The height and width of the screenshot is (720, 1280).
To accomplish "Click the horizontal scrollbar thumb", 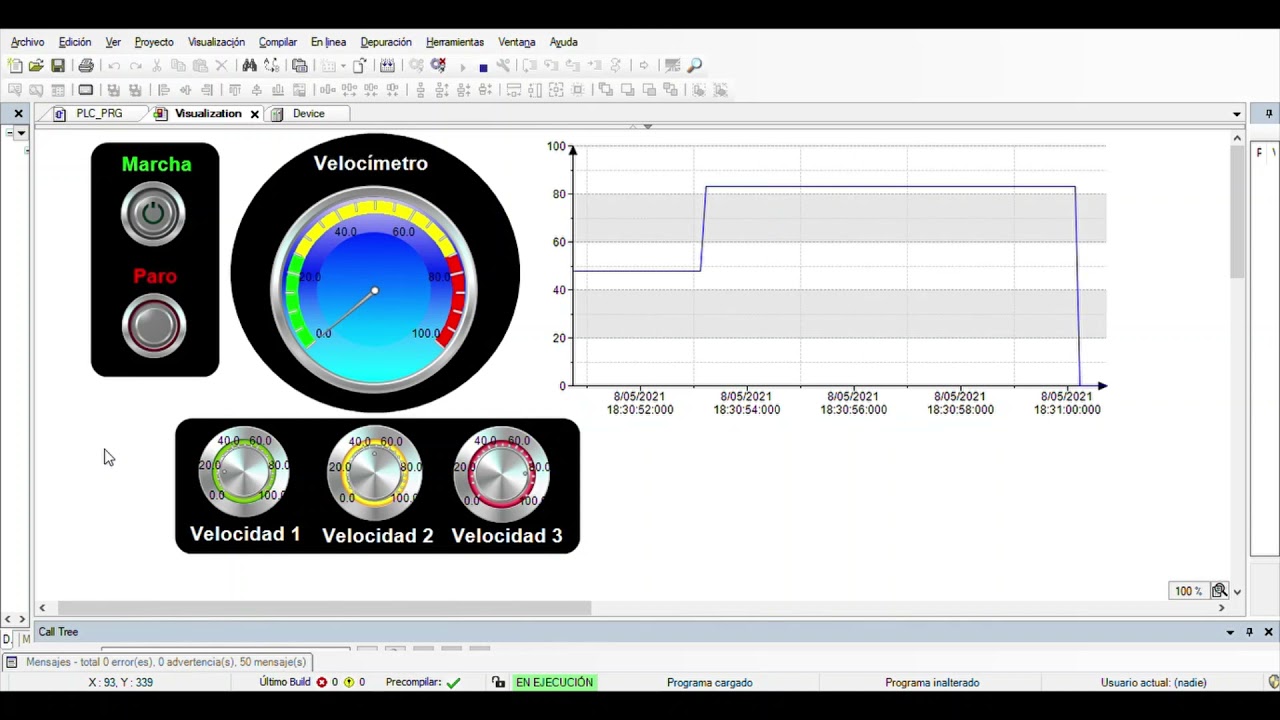I will click(324, 608).
